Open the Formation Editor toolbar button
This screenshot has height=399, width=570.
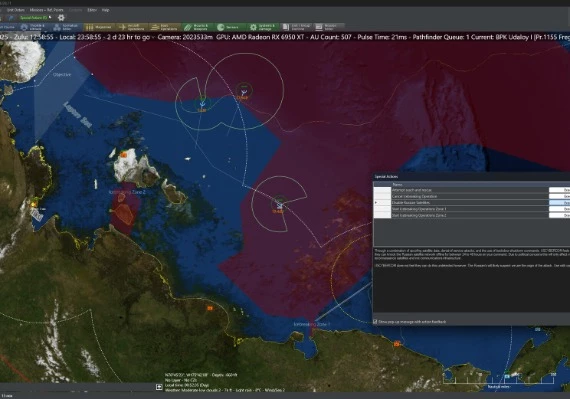(x=66, y=27)
